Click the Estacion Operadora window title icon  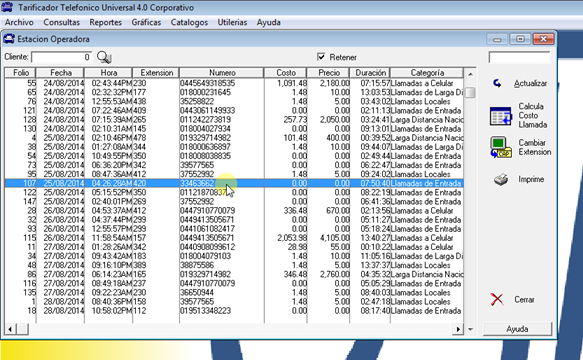pos(9,39)
